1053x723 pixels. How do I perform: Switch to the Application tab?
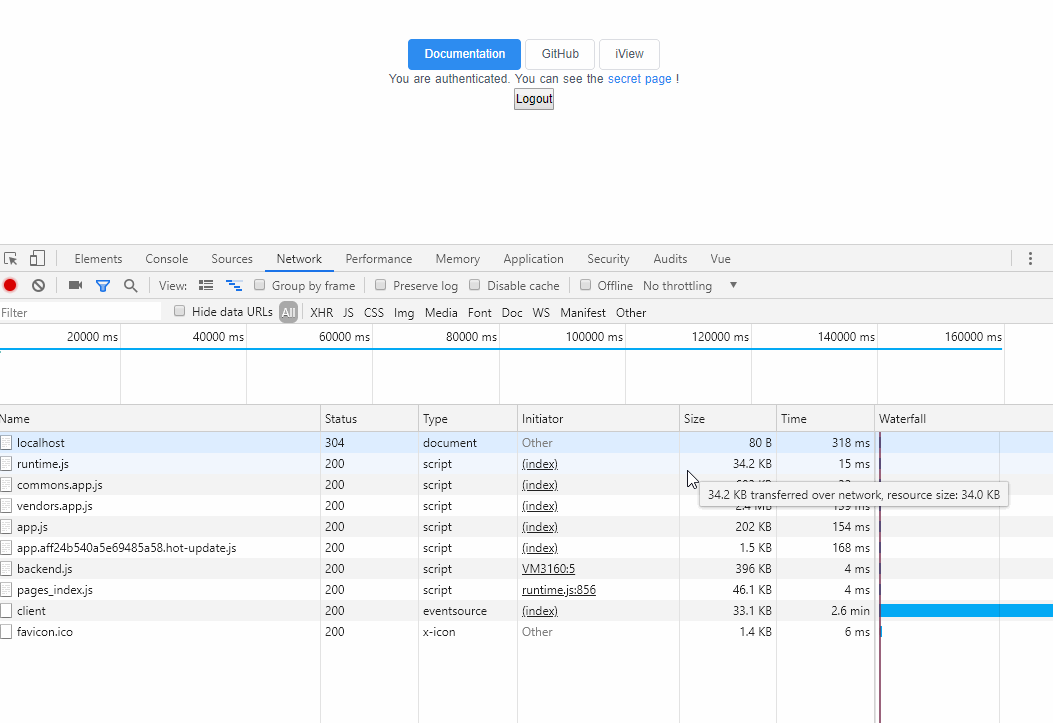click(533, 258)
